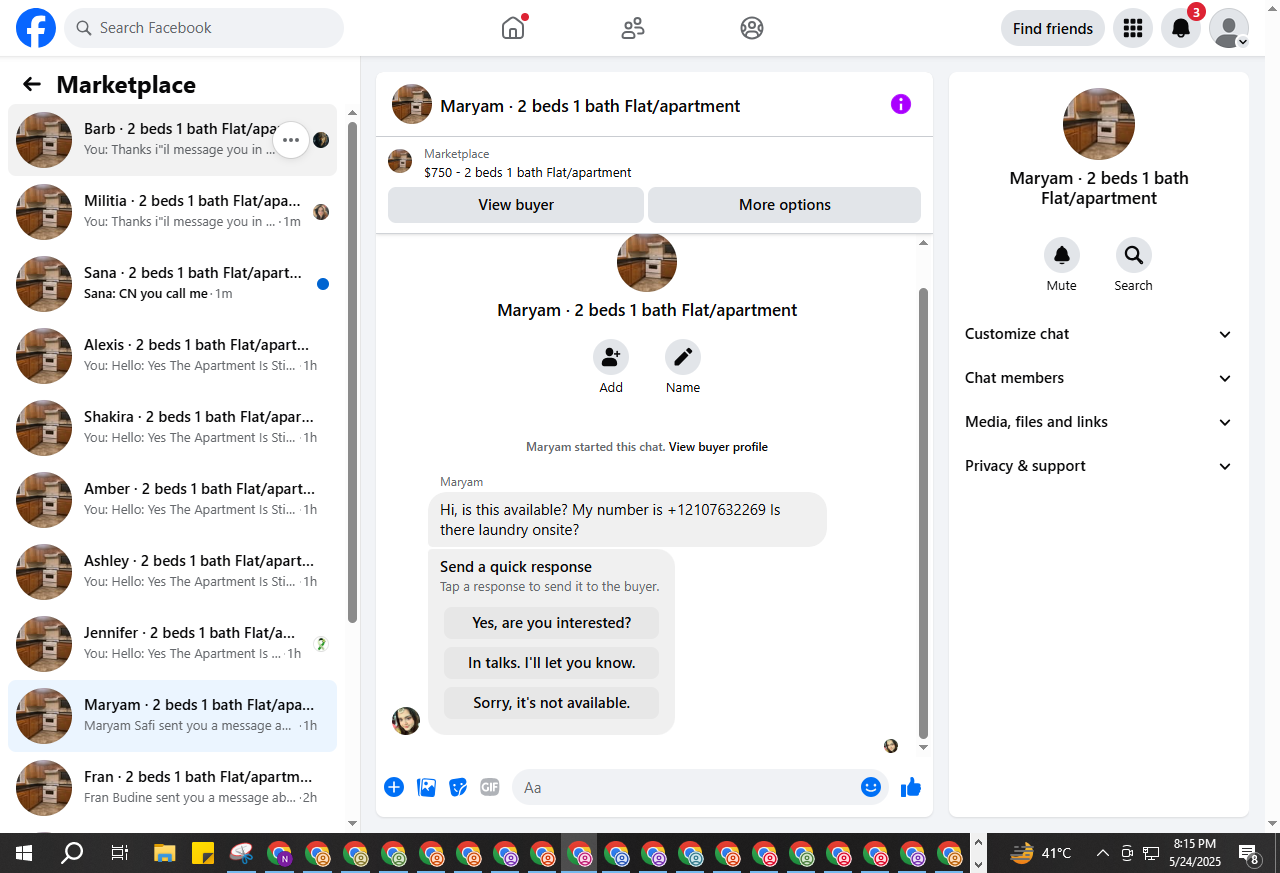Open the three-dot options on Barb's conversation

[291, 140]
